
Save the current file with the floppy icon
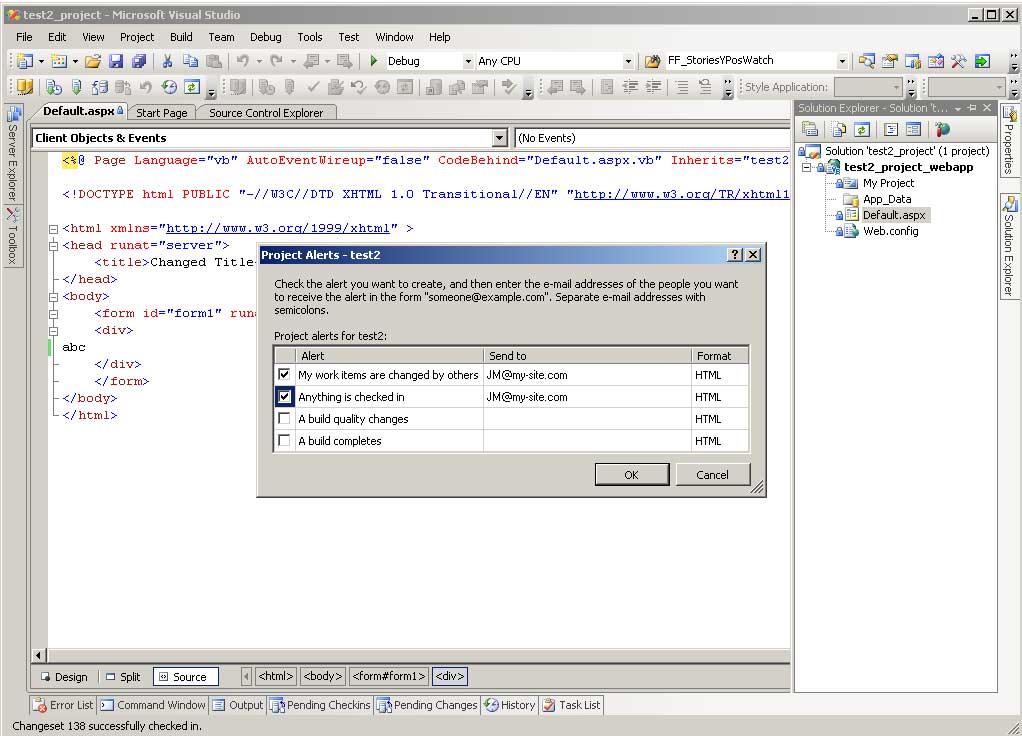pyautogui.click(x=116, y=61)
